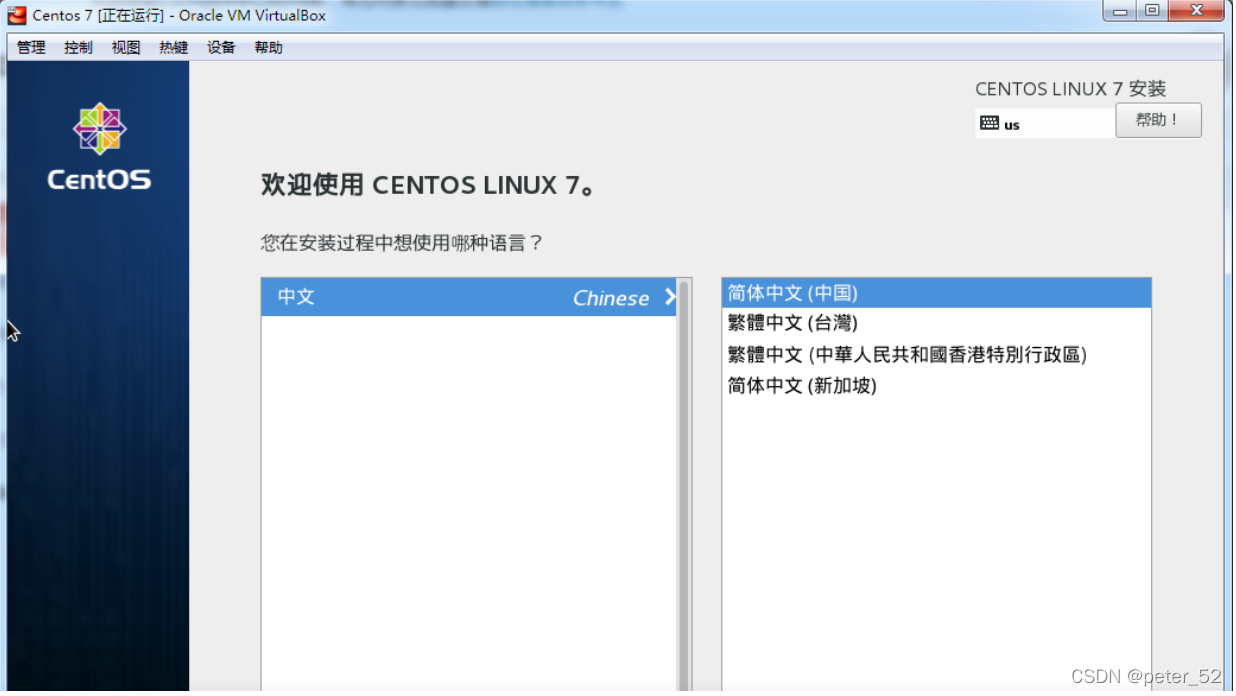Viewport: 1236px width, 696px height.
Task: Minimize the VirtualBox window
Action: [x=1120, y=12]
